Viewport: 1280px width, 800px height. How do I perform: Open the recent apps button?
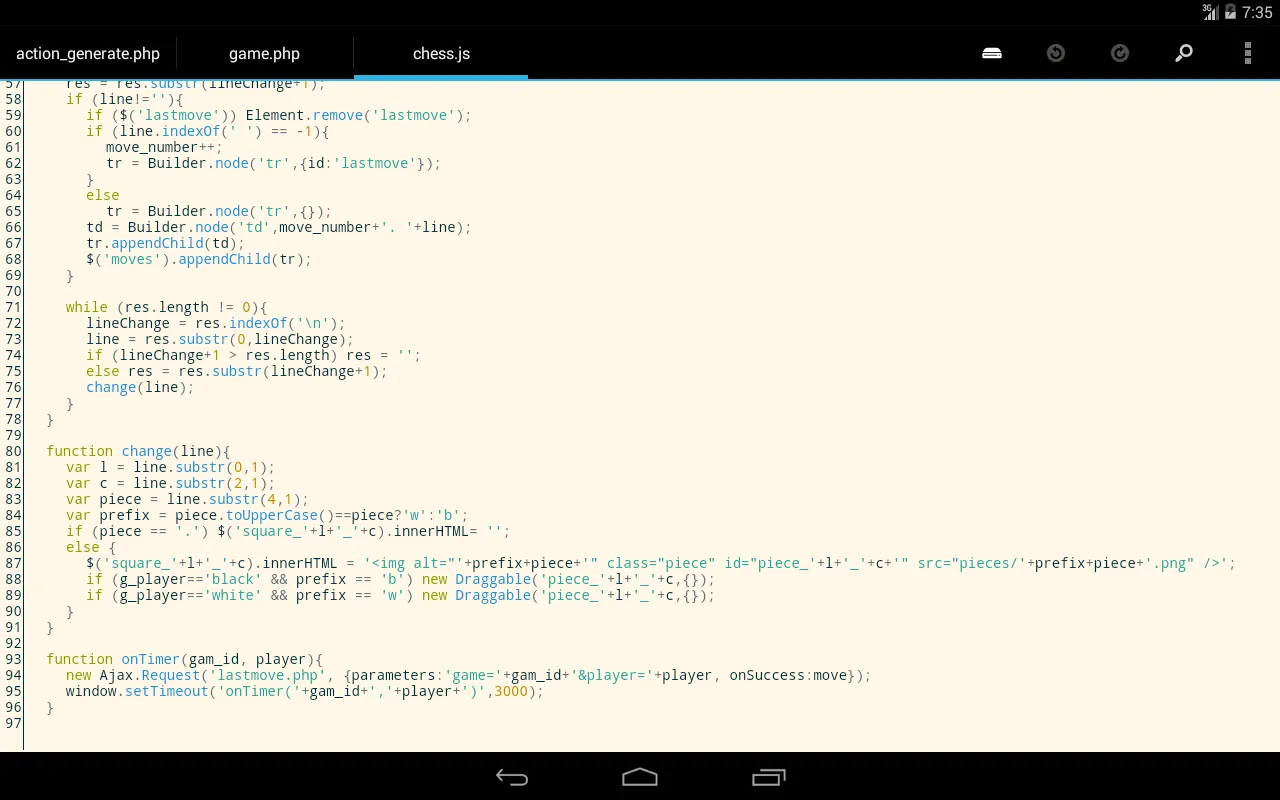(768, 777)
